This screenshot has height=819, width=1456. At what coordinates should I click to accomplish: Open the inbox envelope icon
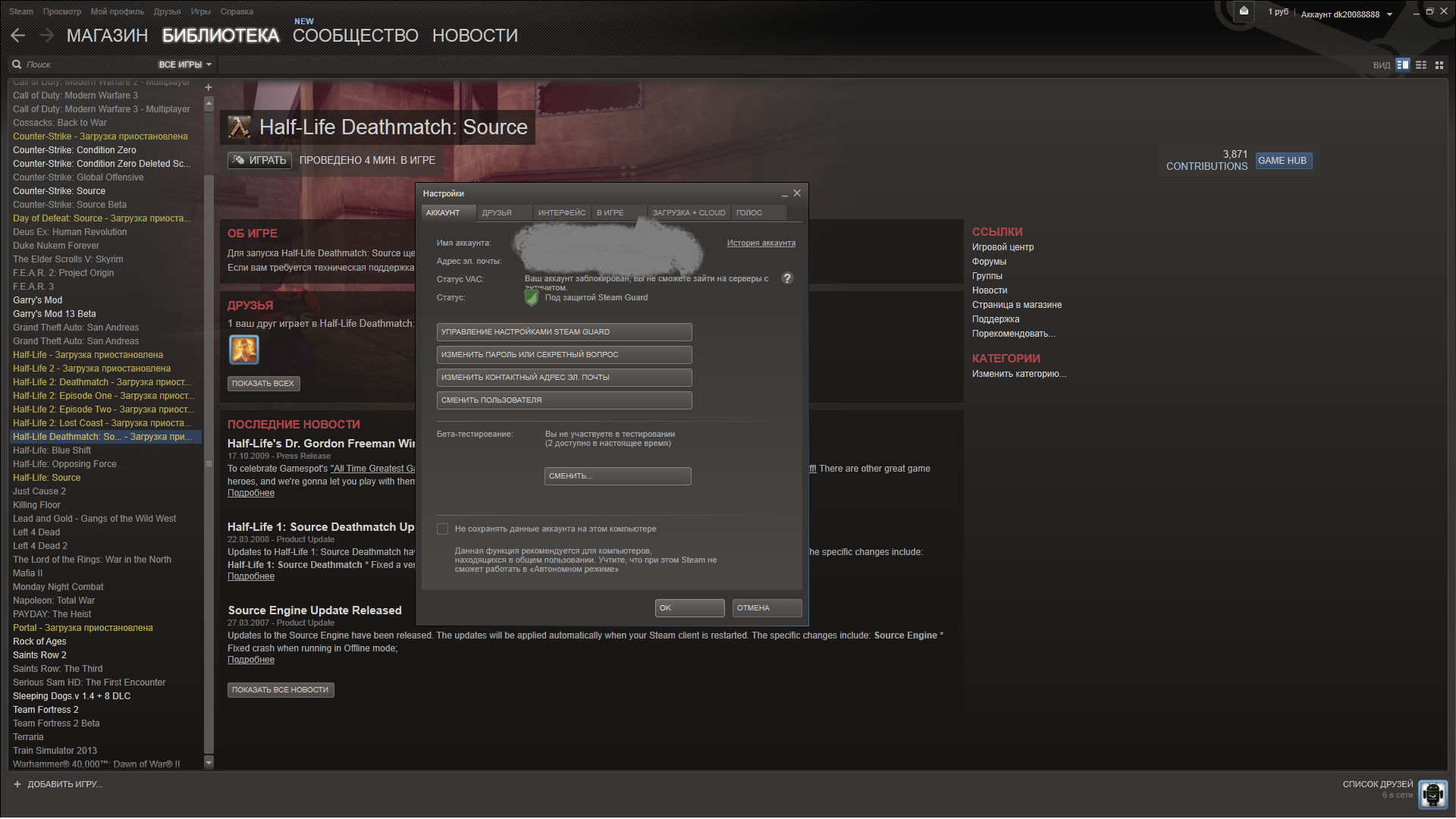point(1244,11)
